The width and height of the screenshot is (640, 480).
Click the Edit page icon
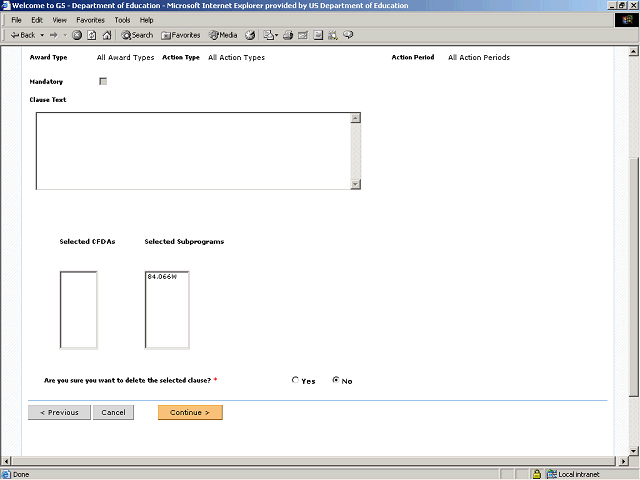[303, 35]
